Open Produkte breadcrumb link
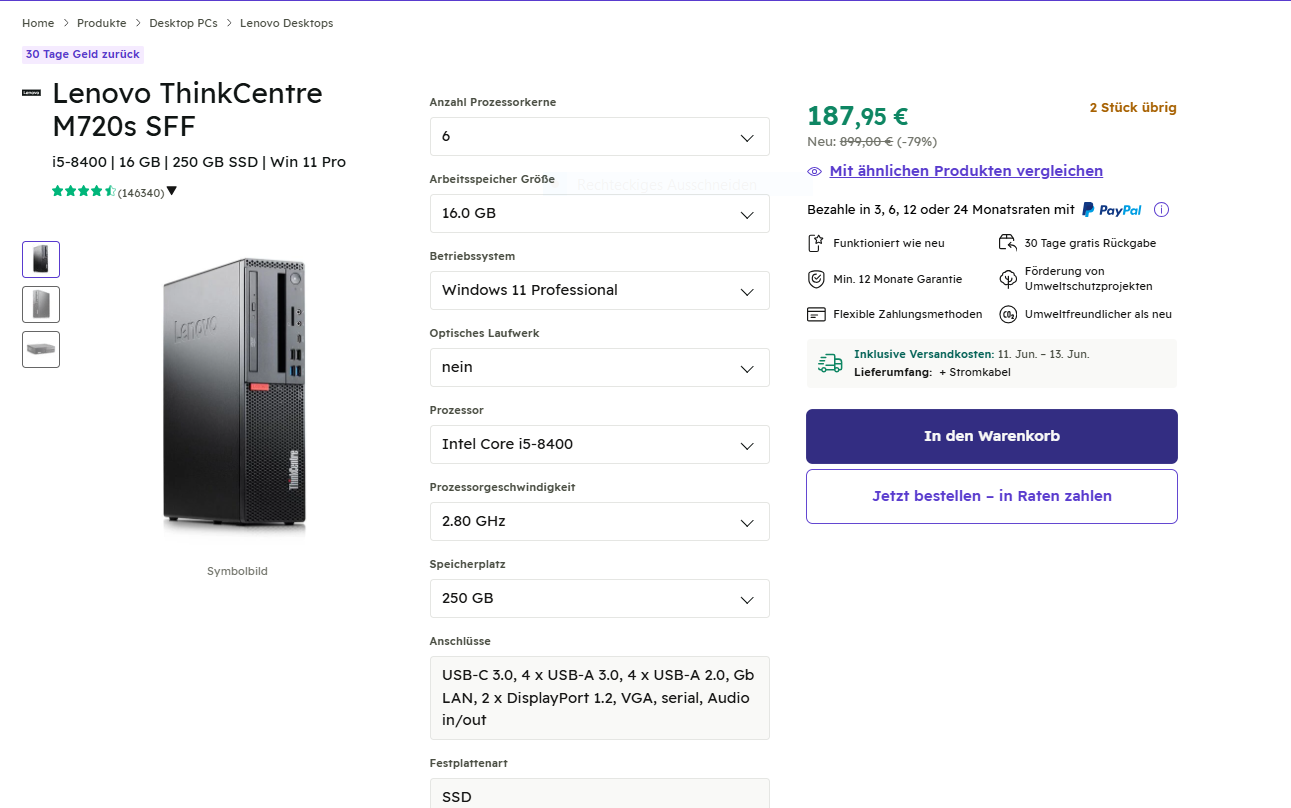The width and height of the screenshot is (1291, 808). pos(102,23)
